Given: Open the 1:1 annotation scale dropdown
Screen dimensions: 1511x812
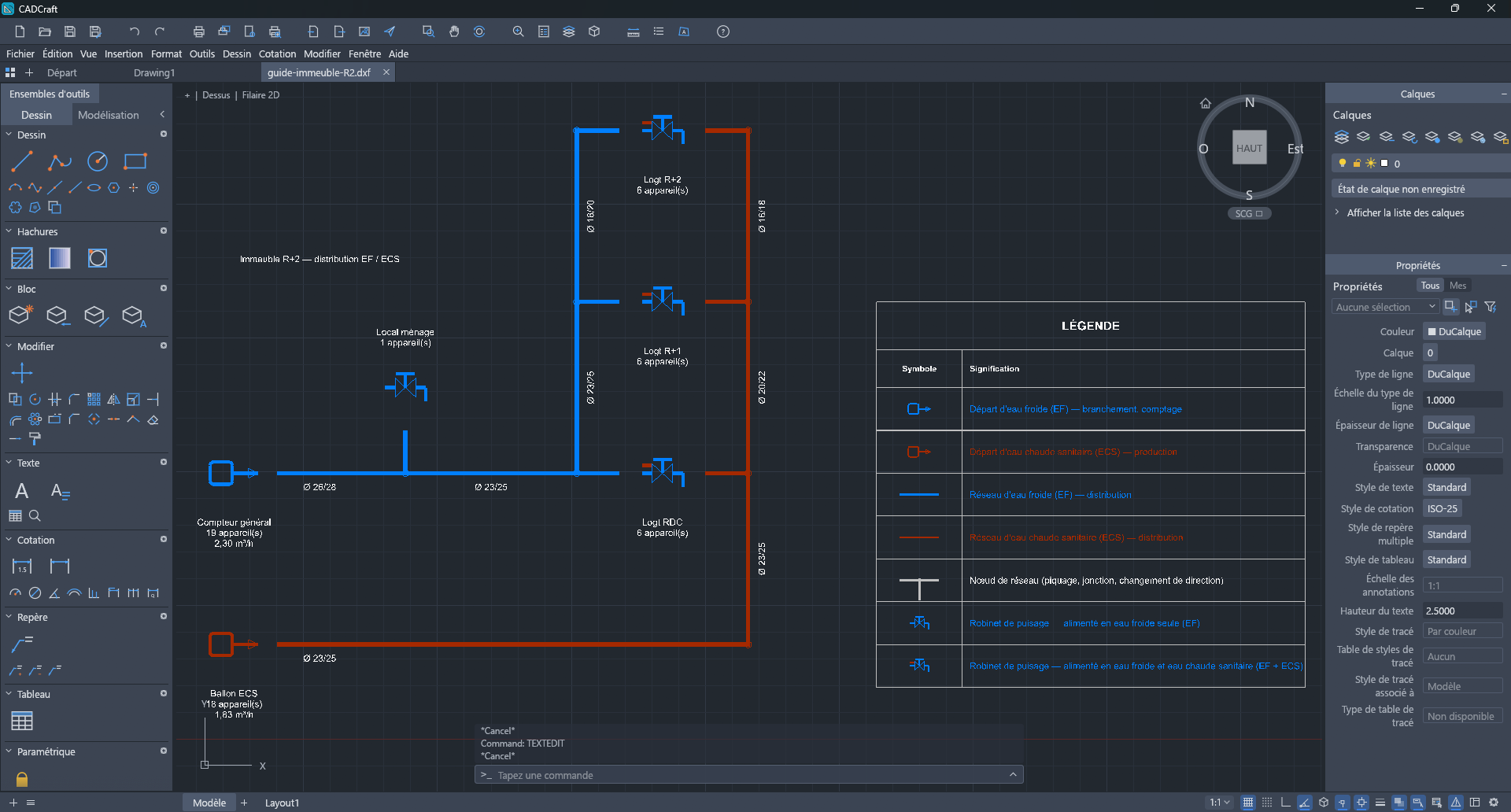Looking at the screenshot, I should 1220,803.
